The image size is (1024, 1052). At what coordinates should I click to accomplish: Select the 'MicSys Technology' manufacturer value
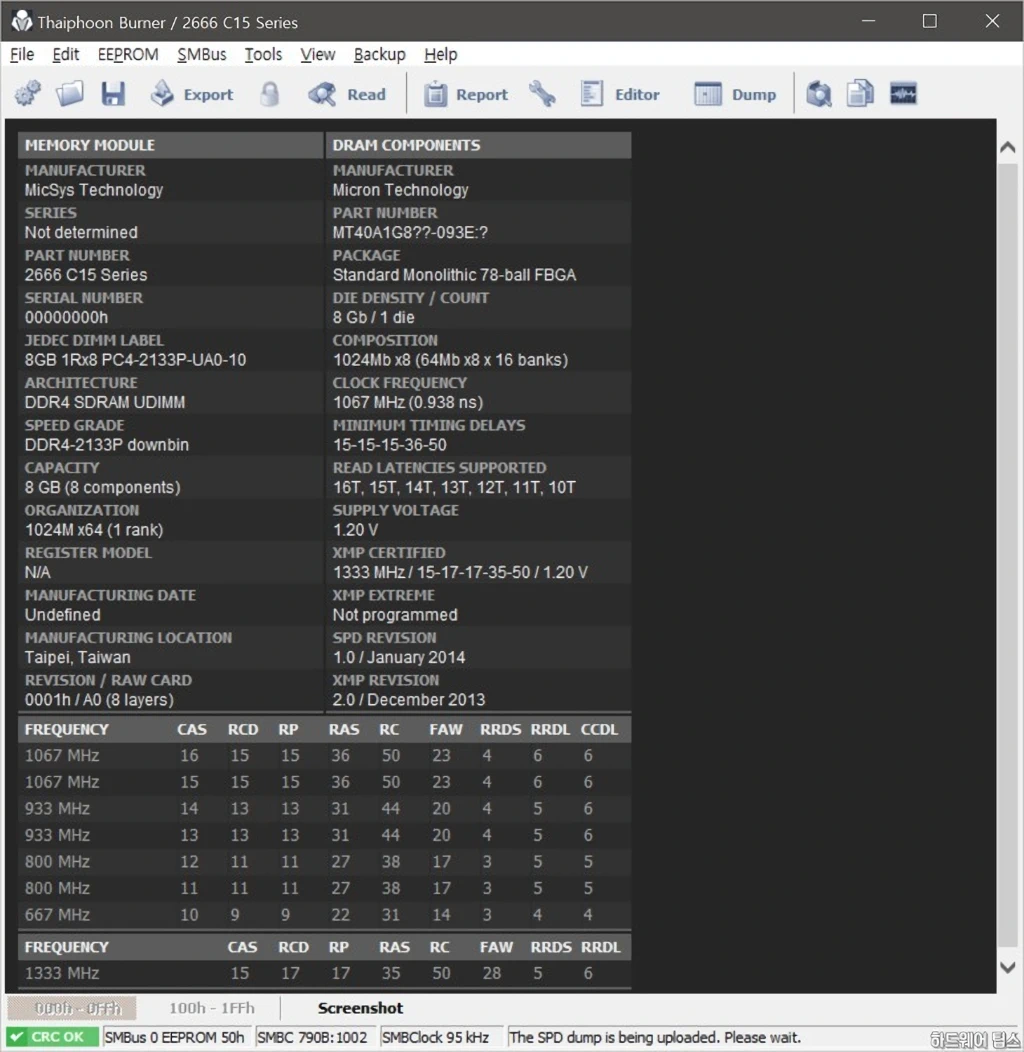[94, 190]
